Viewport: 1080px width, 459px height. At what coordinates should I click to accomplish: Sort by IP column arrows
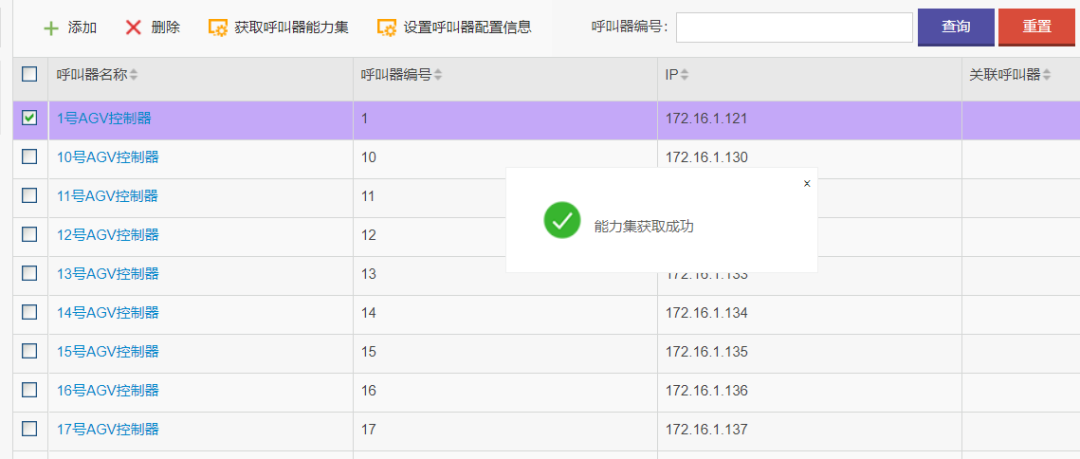[x=685, y=76]
